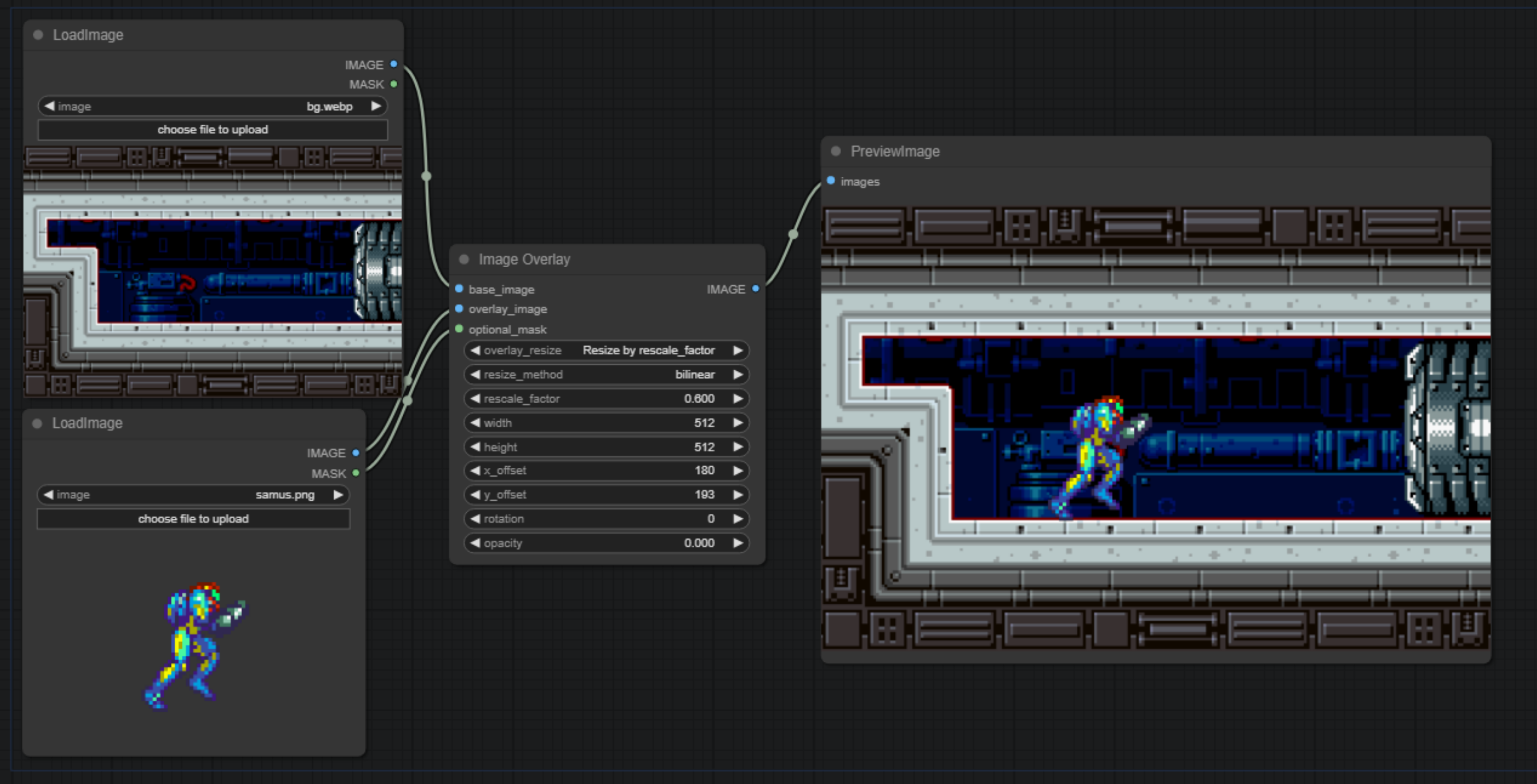
Task: Open the image selector showing samus.png
Action: (x=193, y=495)
